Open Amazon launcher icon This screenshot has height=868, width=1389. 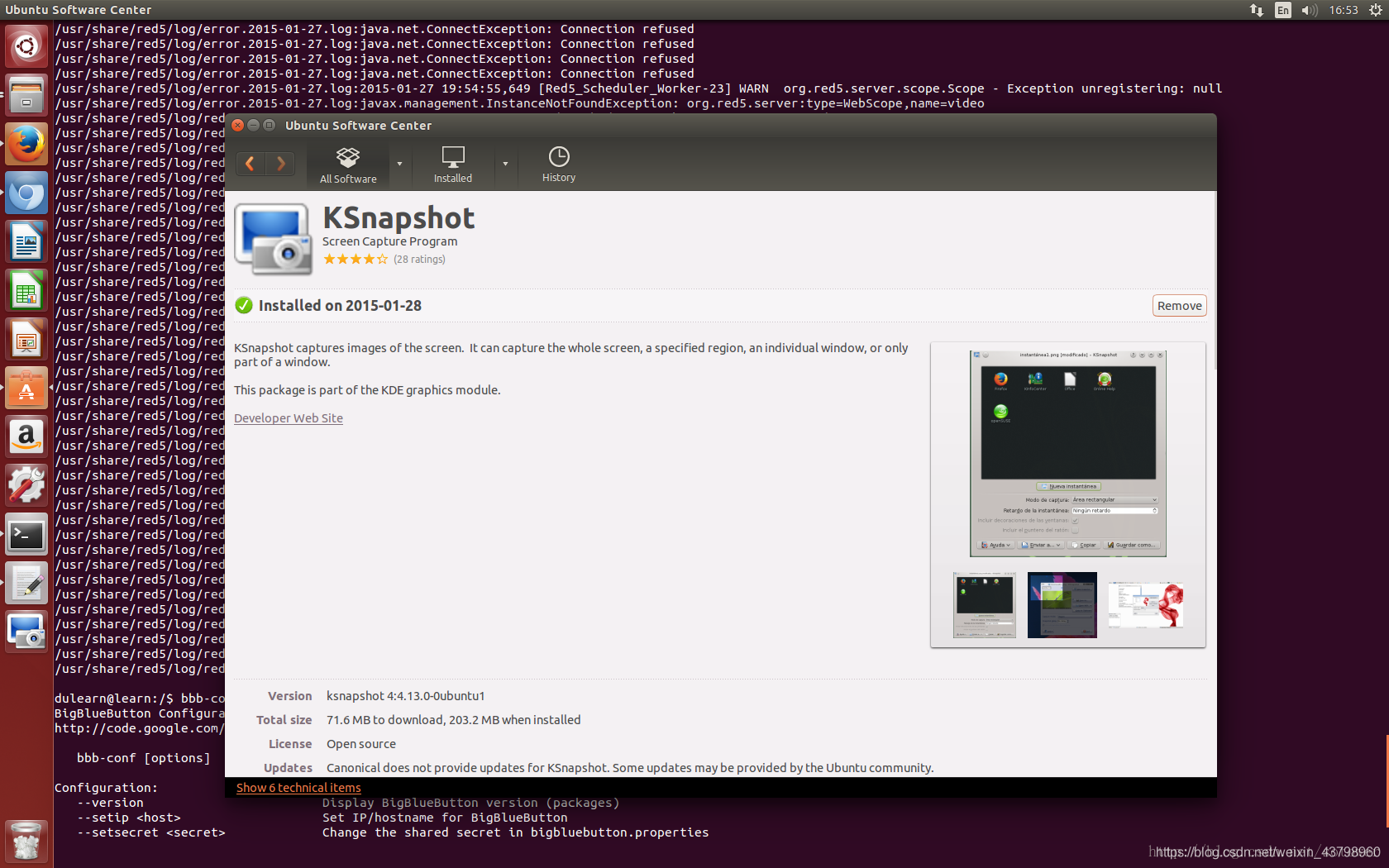click(26, 436)
